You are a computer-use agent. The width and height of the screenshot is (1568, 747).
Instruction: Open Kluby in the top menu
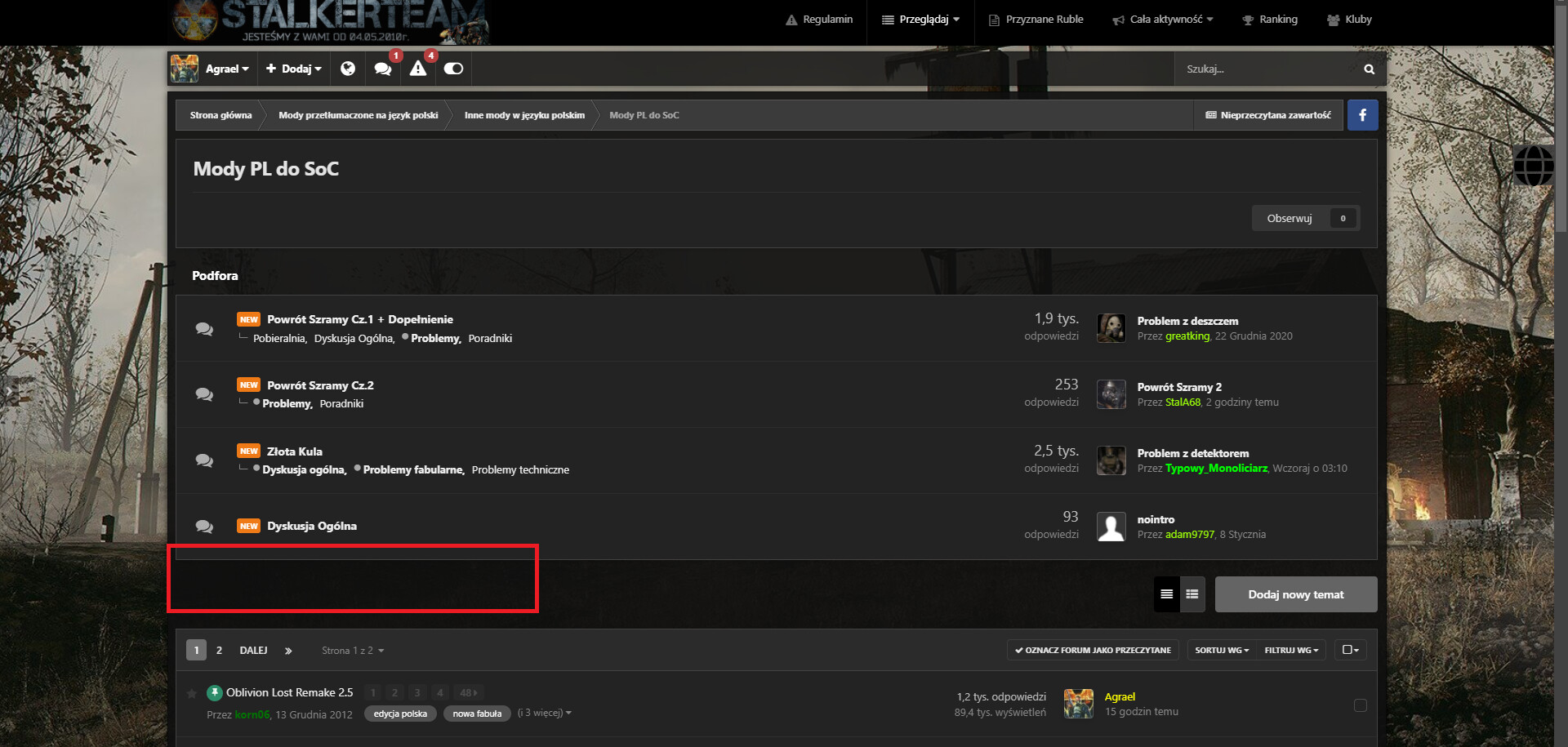[1349, 20]
